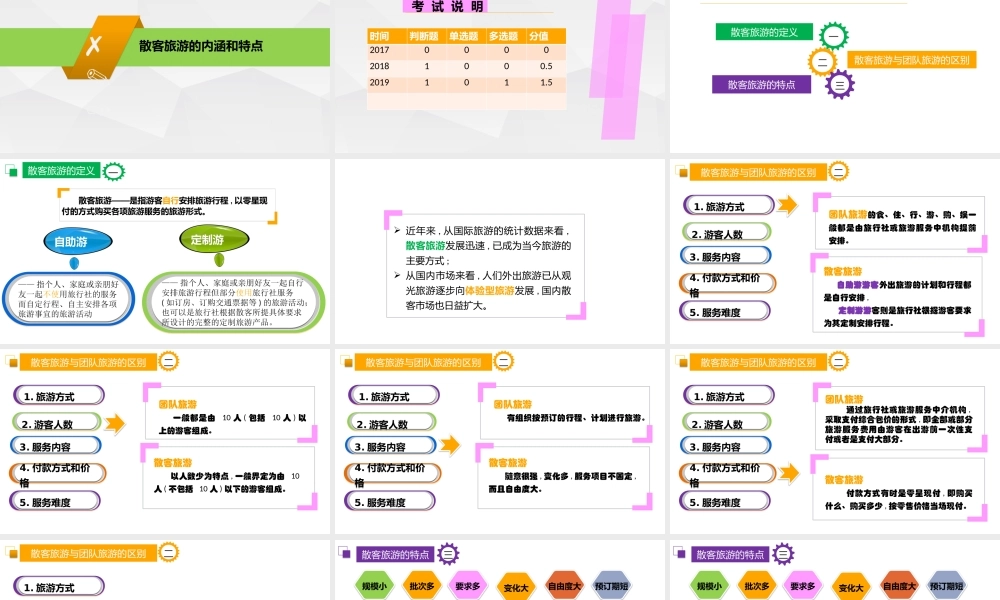
Task: Click the 团队旅游 box about 食、住、行、游、购、娱
Action: 900,223
